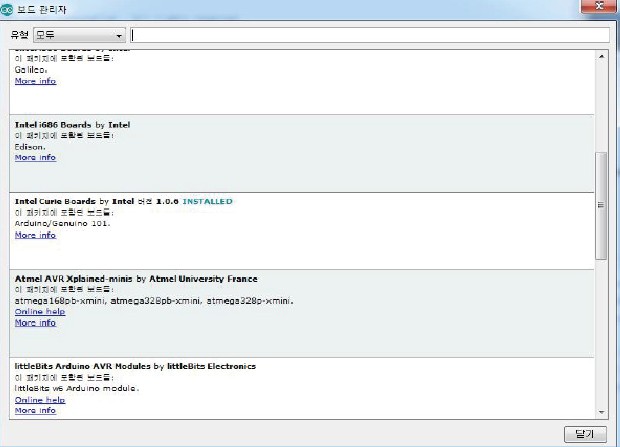Image resolution: width=620 pixels, height=447 pixels.
Task: Open Online help for littleBits Arduino modules
Action: (x=40, y=400)
